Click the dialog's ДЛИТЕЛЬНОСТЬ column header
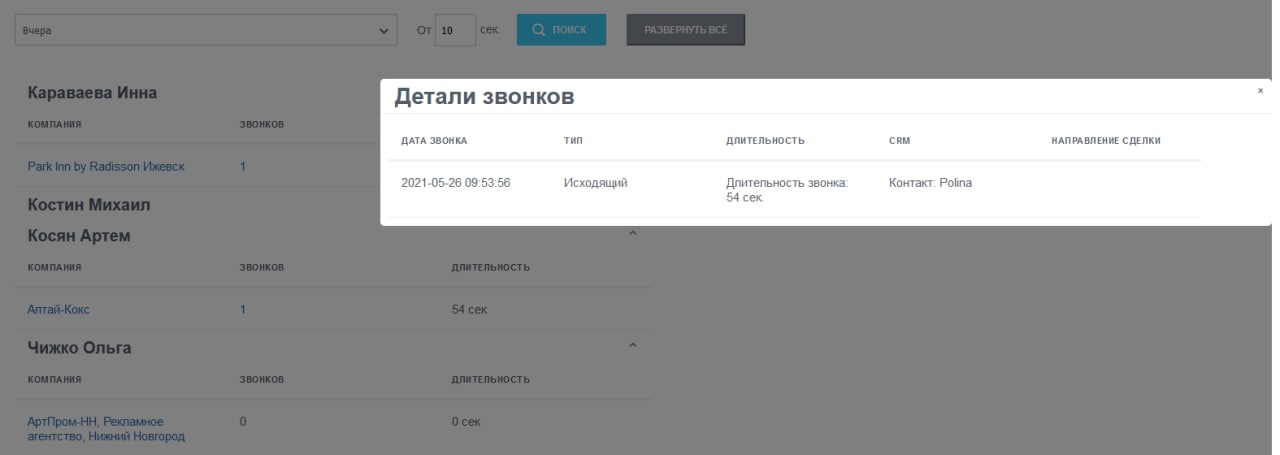This screenshot has width=1280, height=455. pos(766,141)
